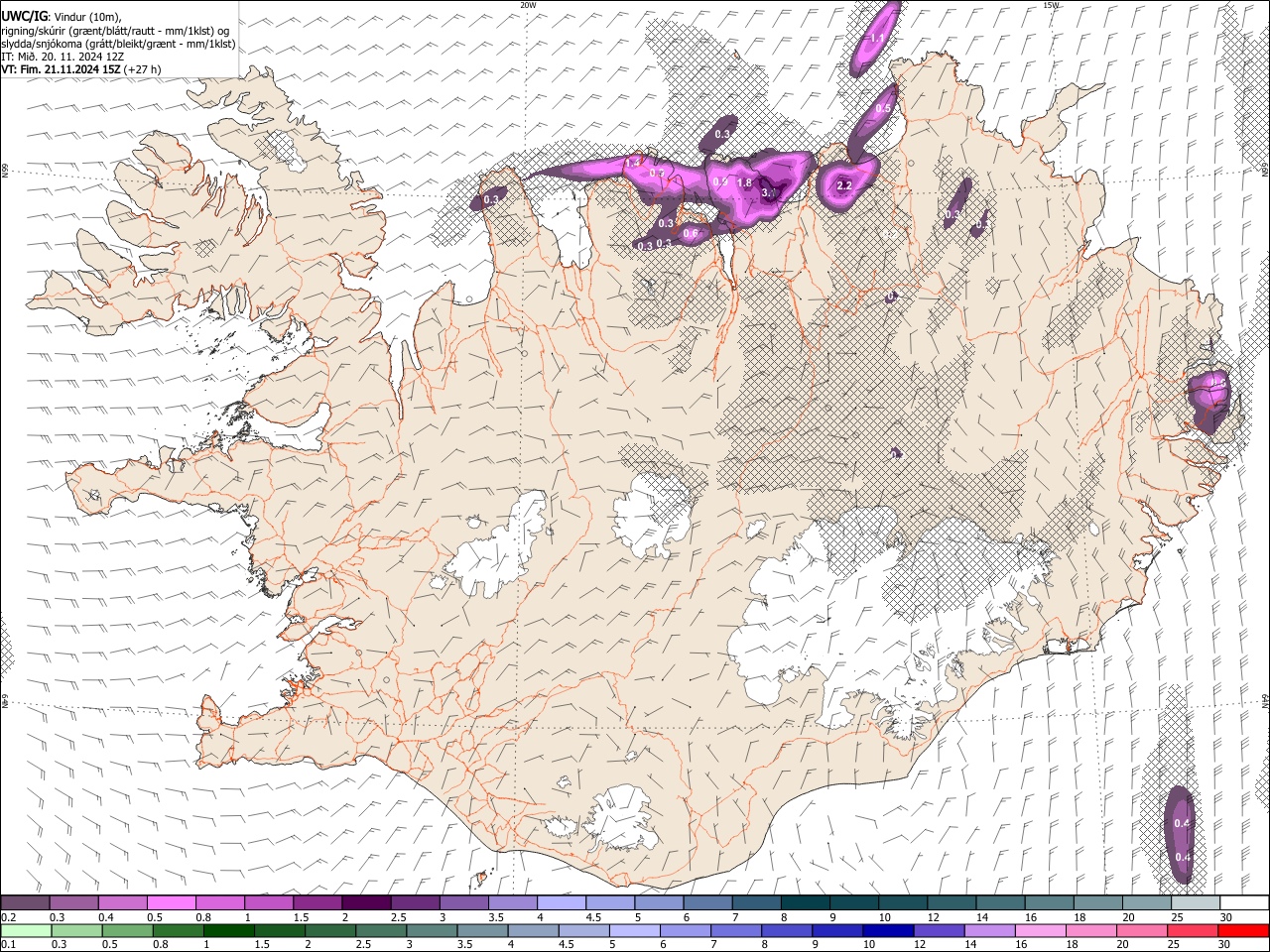
Task: Pick the violet 12 swatch in lower legend
Action: pos(939,930)
